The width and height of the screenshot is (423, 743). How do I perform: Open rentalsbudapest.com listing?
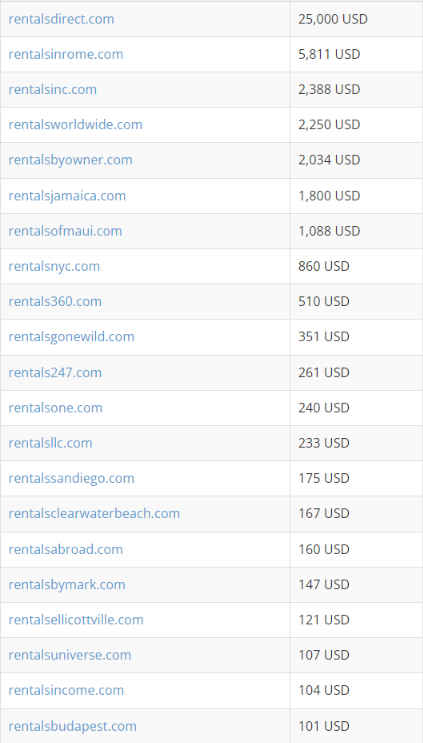pos(72,726)
